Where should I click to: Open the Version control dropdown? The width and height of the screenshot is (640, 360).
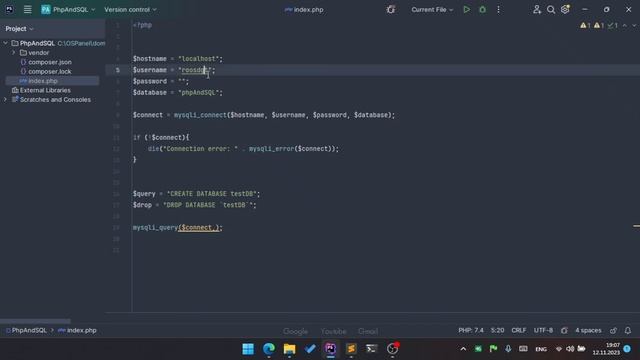130,9
